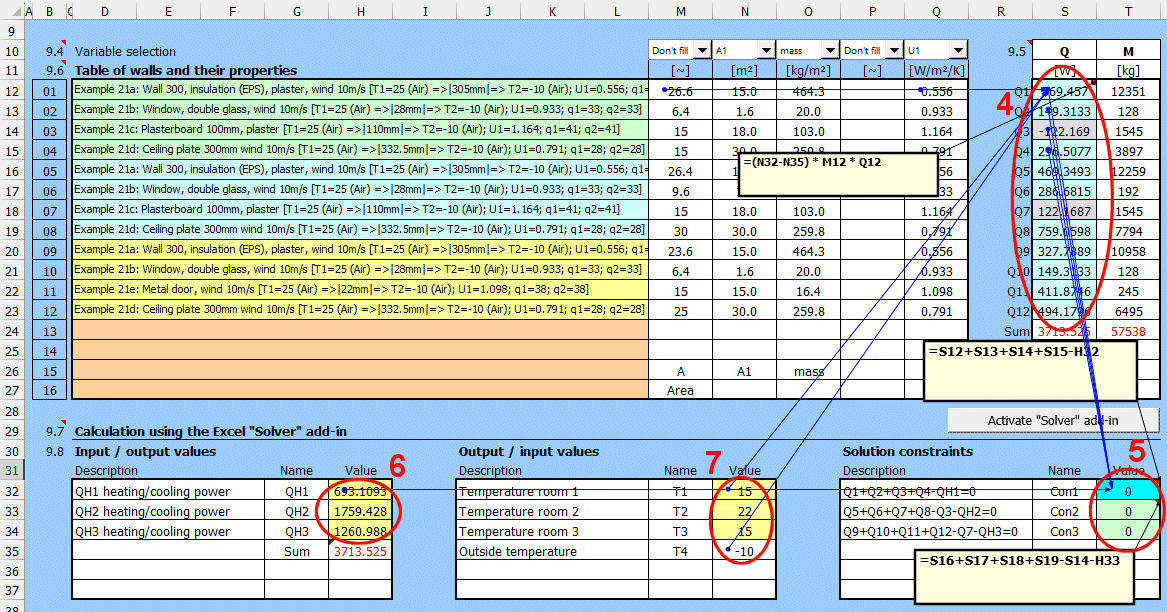The image size is (1167, 612).
Task: Select the column H header
Action: [360, 12]
